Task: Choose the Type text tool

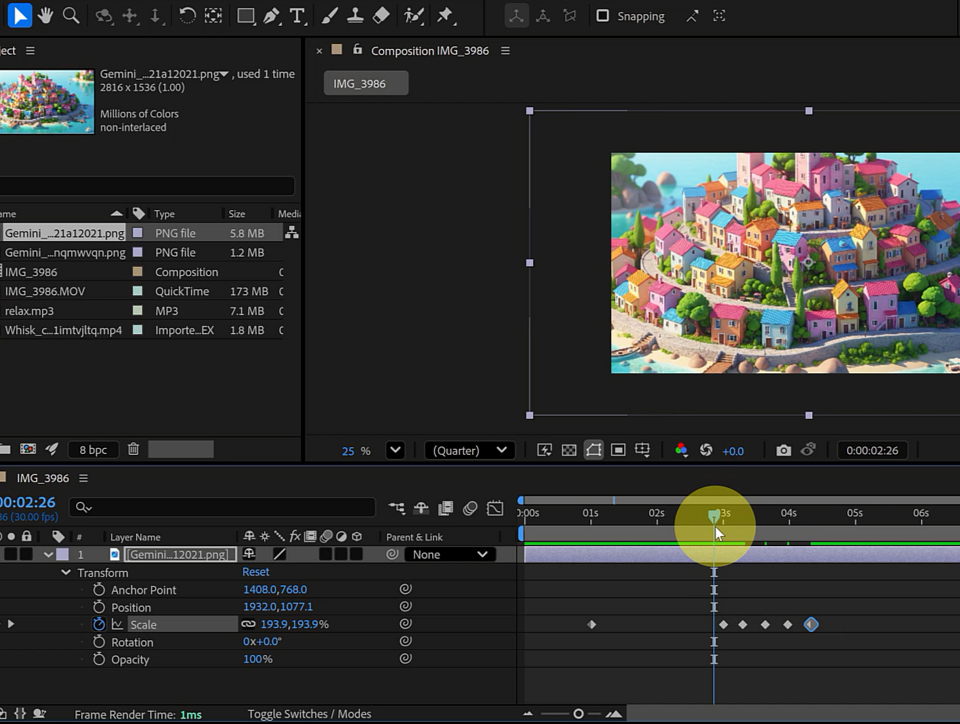Action: click(x=297, y=16)
